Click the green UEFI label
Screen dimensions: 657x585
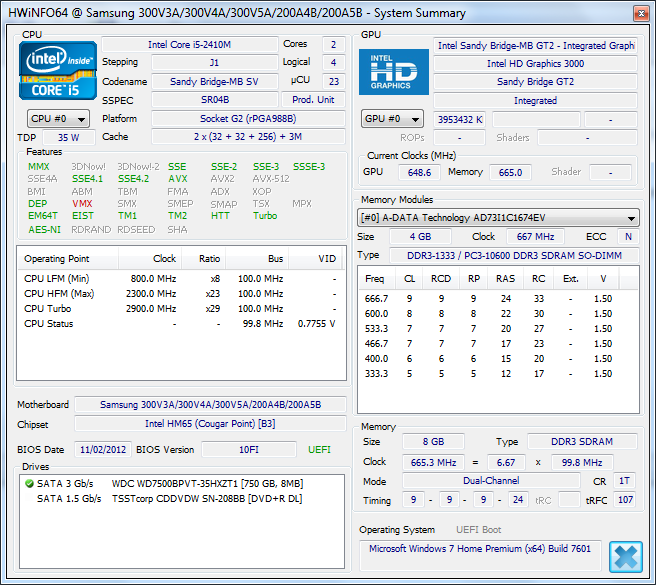point(319,450)
